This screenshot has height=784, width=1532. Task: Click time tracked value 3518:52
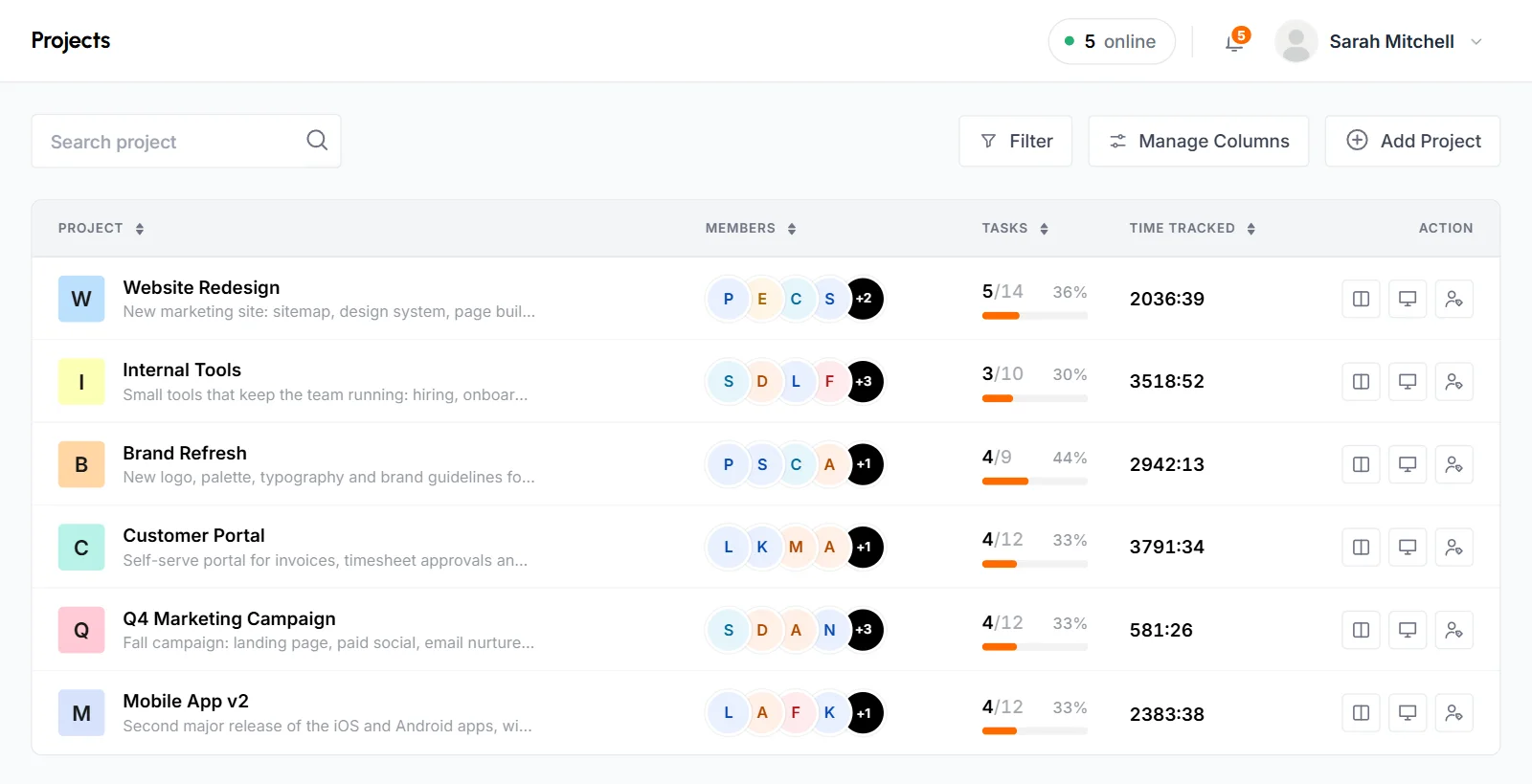[1167, 381]
